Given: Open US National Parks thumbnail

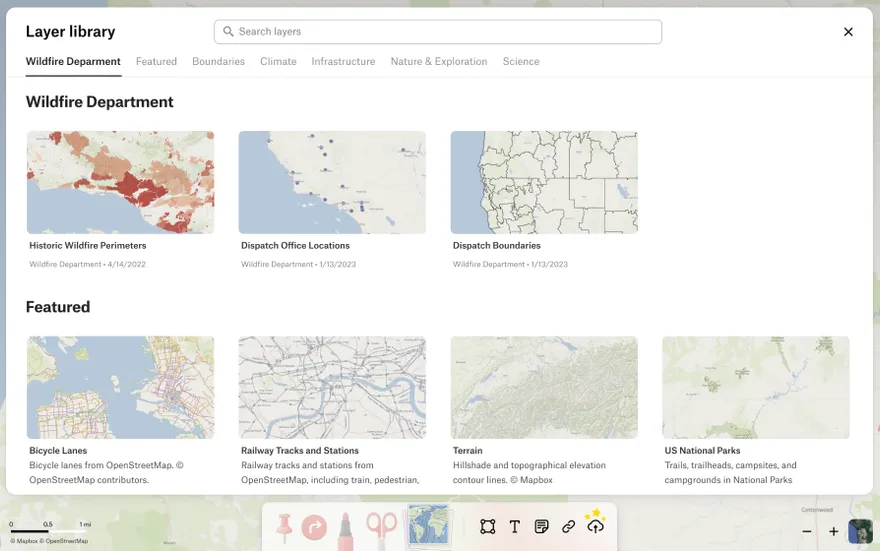Looking at the screenshot, I should [x=755, y=387].
